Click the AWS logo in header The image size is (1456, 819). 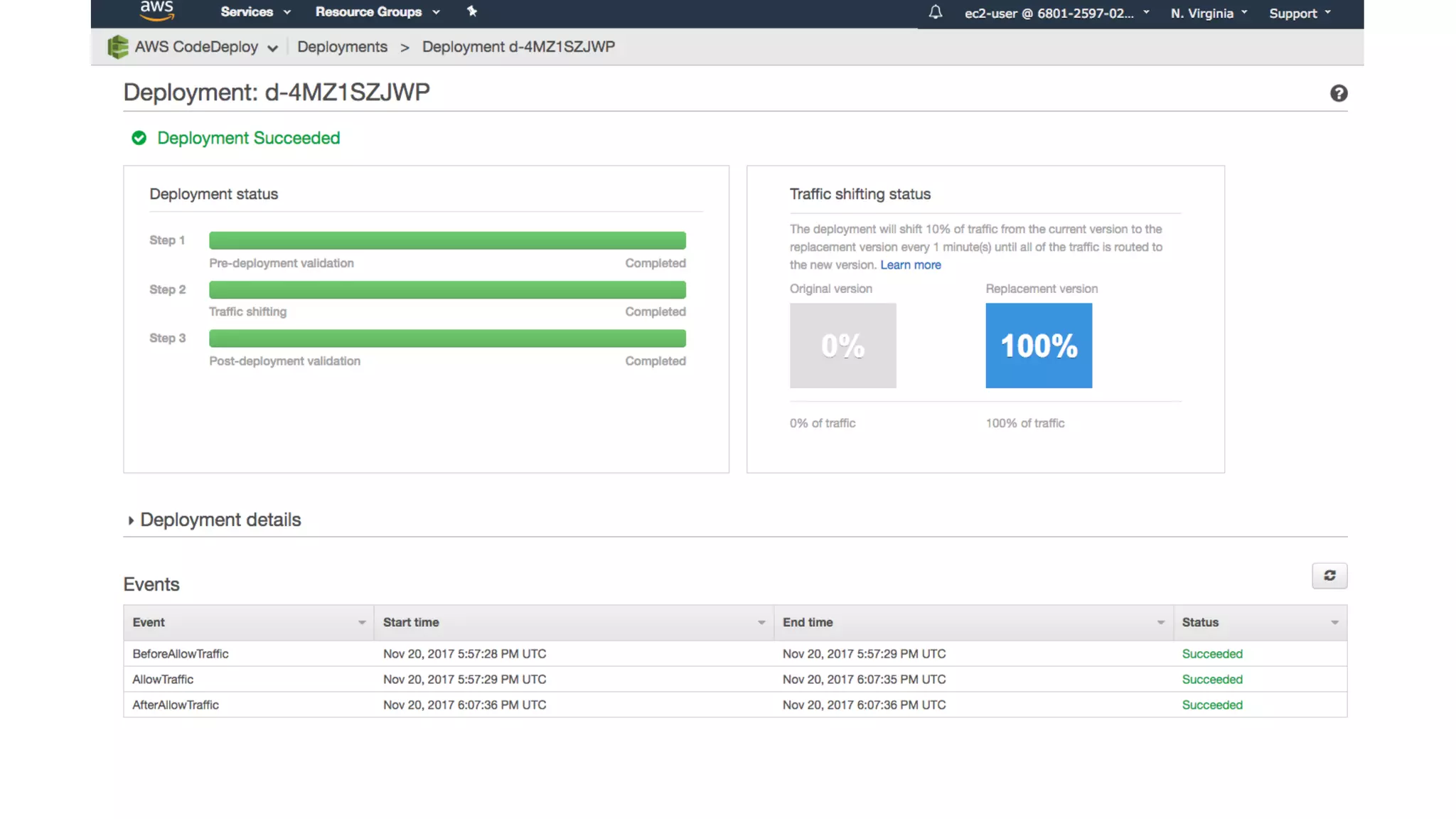pyautogui.click(x=157, y=10)
